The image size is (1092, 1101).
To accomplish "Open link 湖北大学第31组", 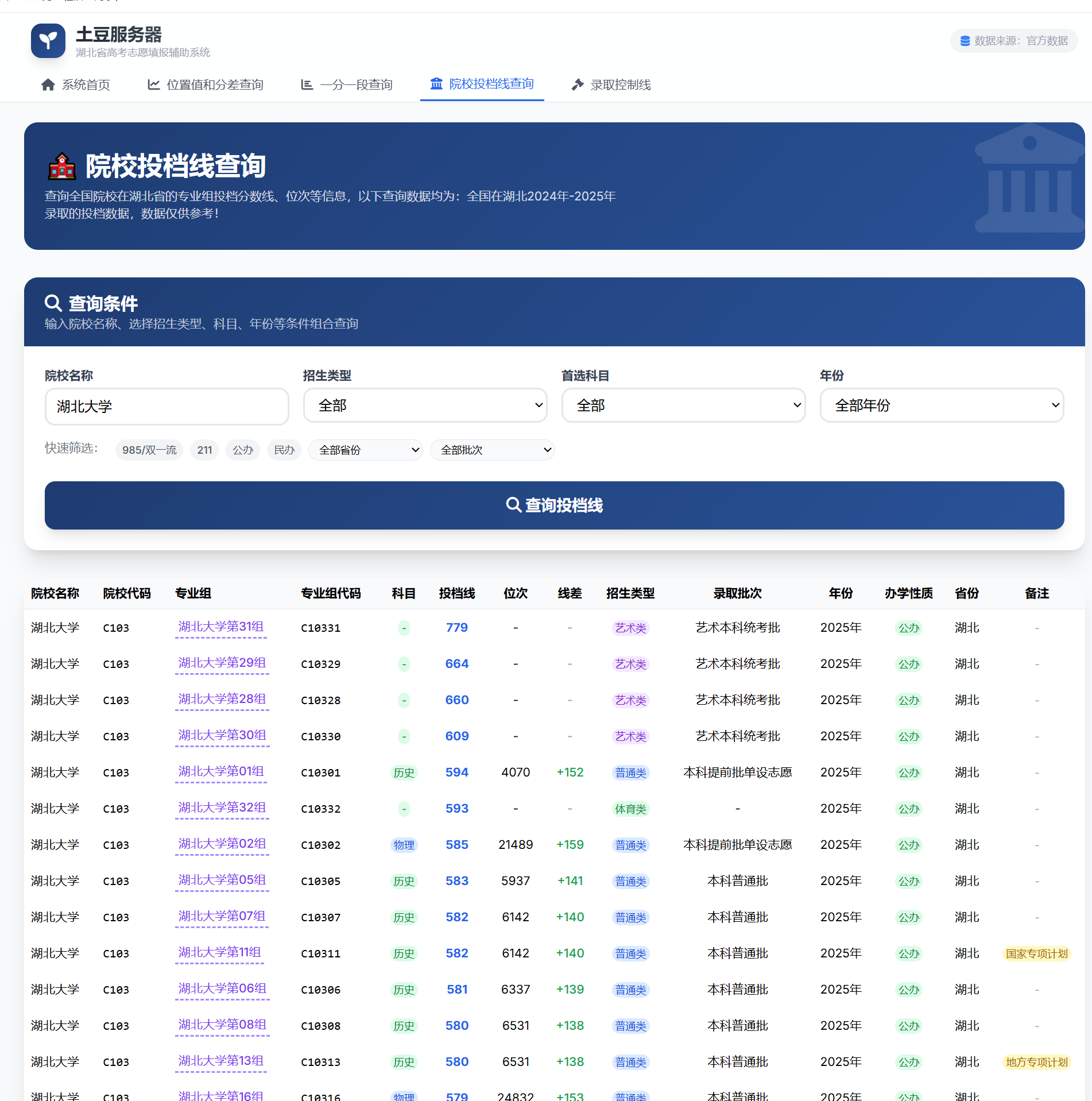I will pyautogui.click(x=221, y=627).
